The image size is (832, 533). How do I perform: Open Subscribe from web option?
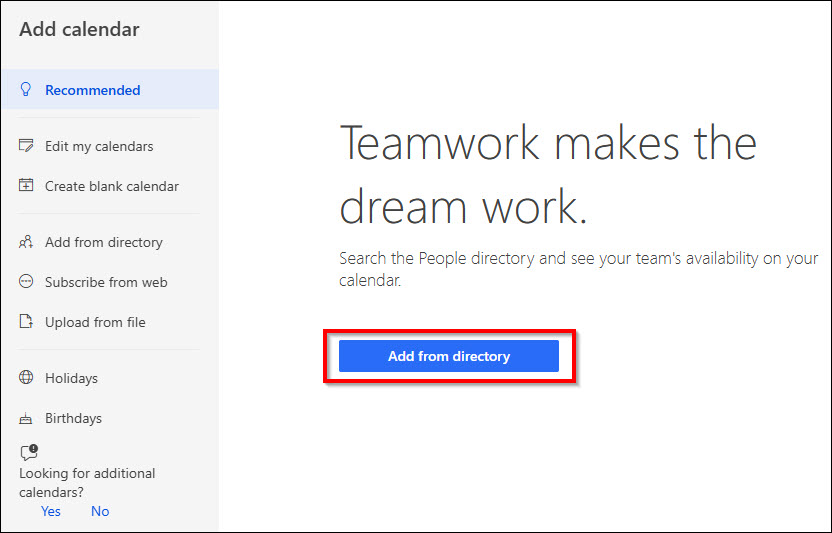106,282
